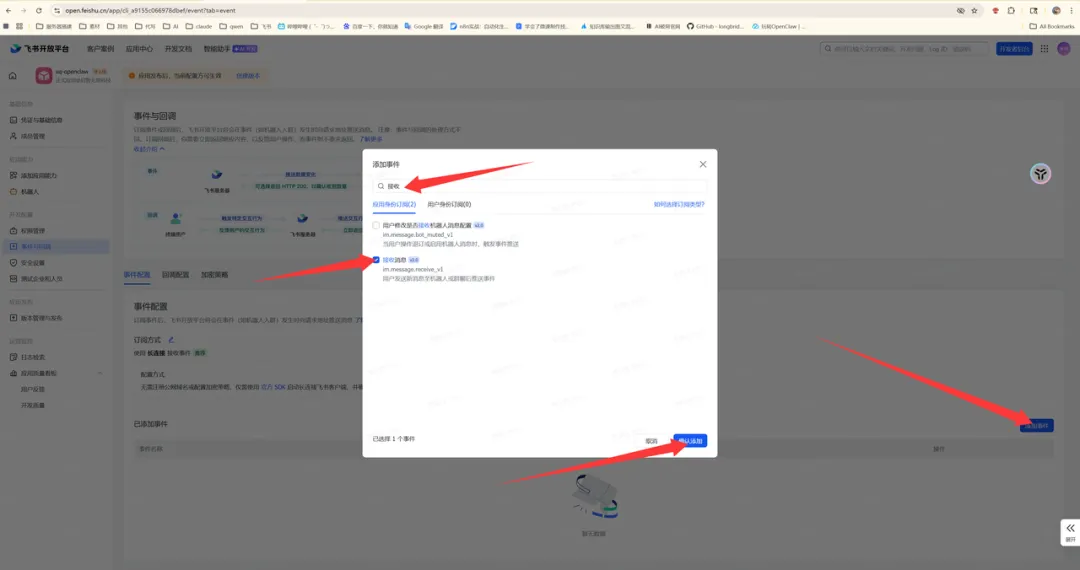Open Google 翻译 bookmark
The height and width of the screenshot is (570, 1080).
[424, 26]
